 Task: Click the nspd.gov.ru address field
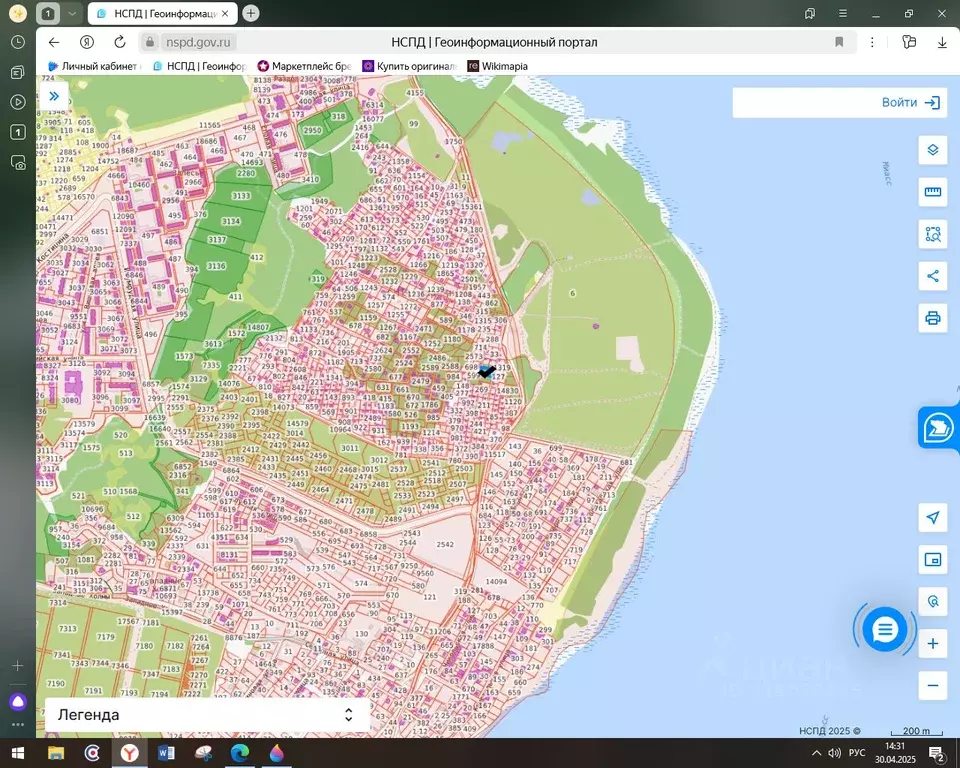(198, 42)
